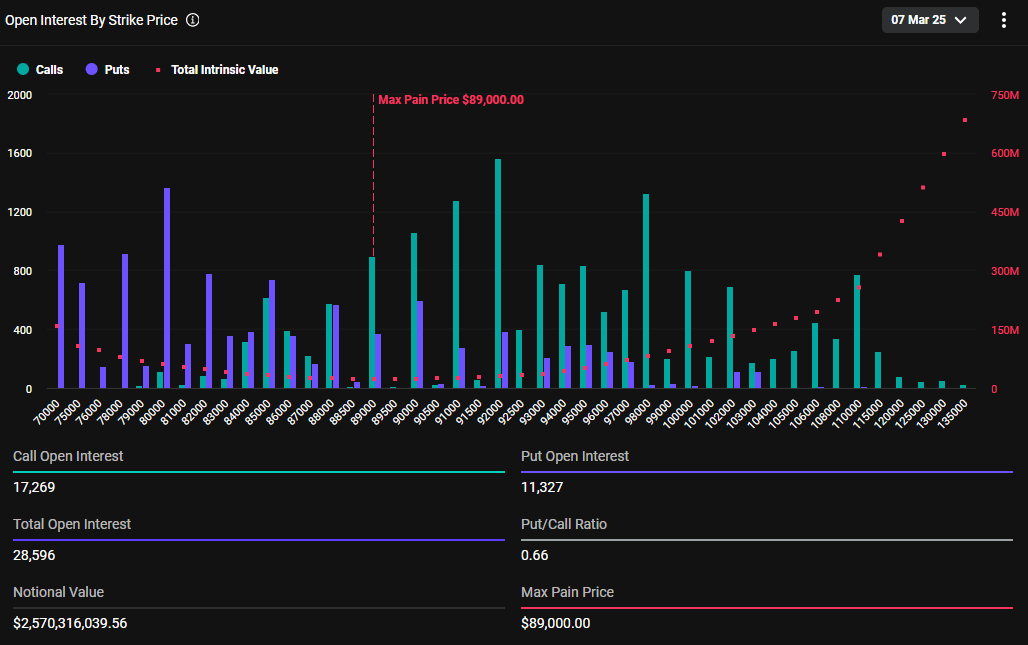
Task: Click the Notional Value label
Action: (x=58, y=593)
